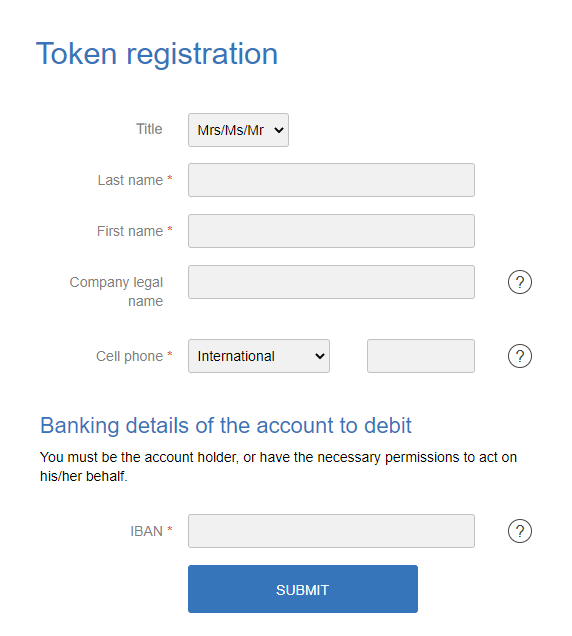Show help for the IBAN field
Viewport: 572px width, 636px height.
tap(519, 531)
